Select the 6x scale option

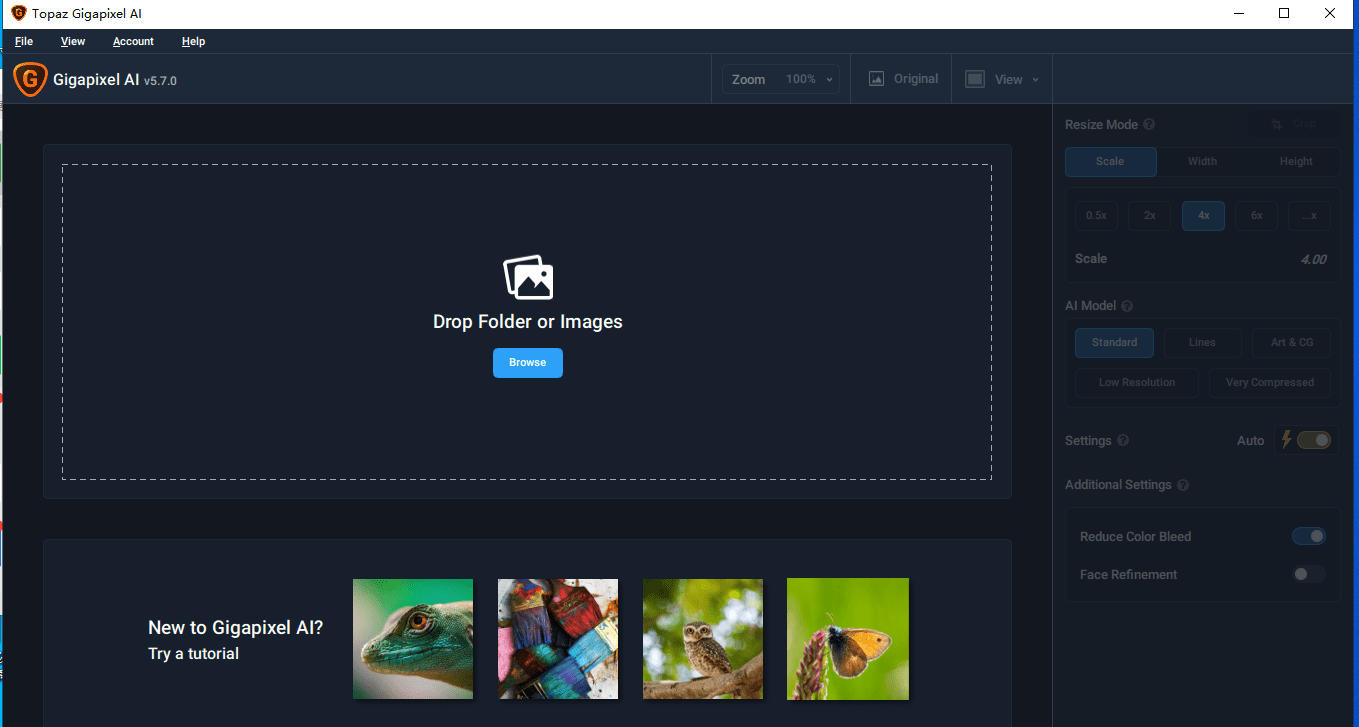point(1256,216)
